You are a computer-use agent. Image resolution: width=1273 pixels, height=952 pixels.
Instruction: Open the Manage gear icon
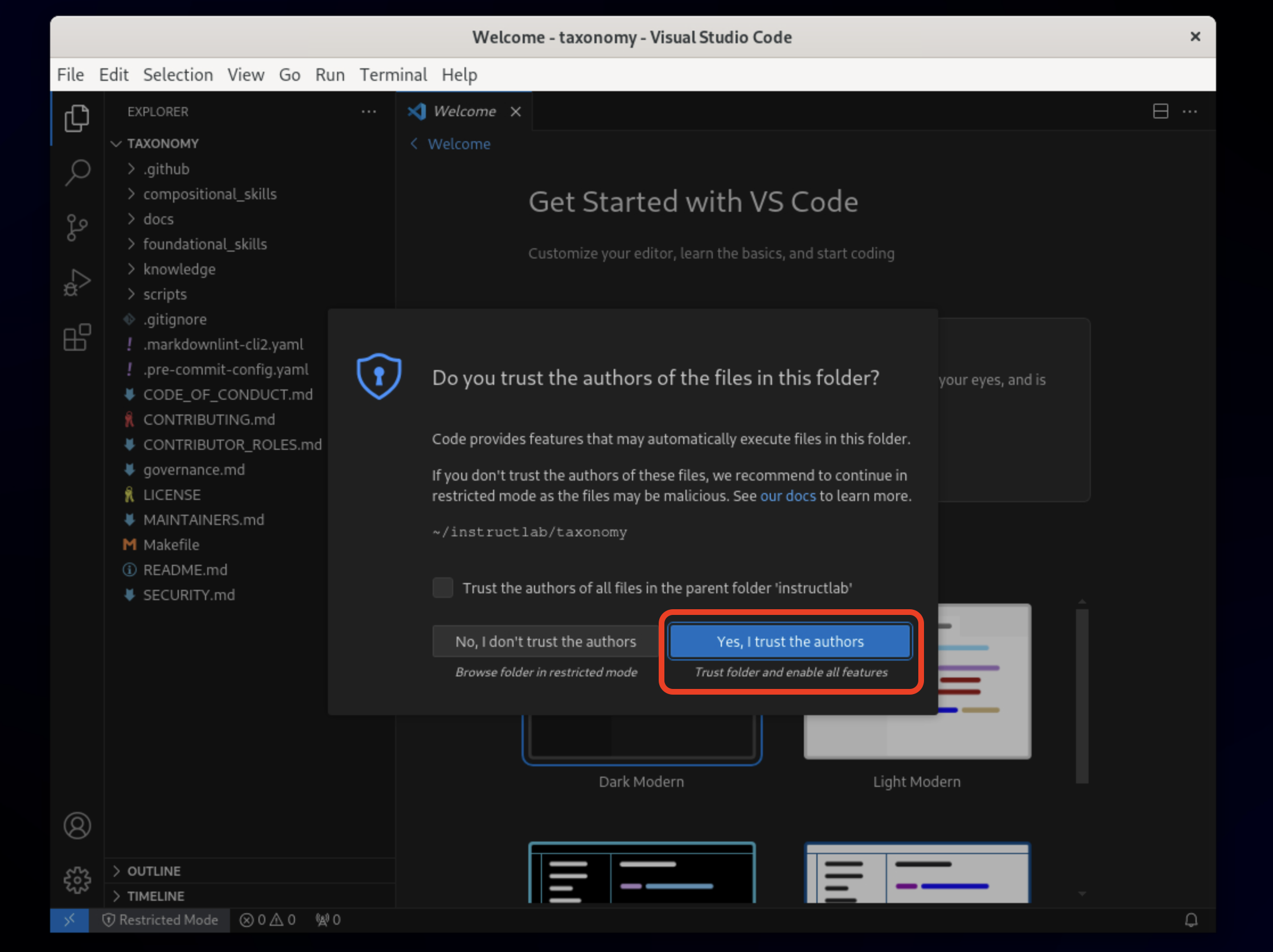click(x=77, y=880)
